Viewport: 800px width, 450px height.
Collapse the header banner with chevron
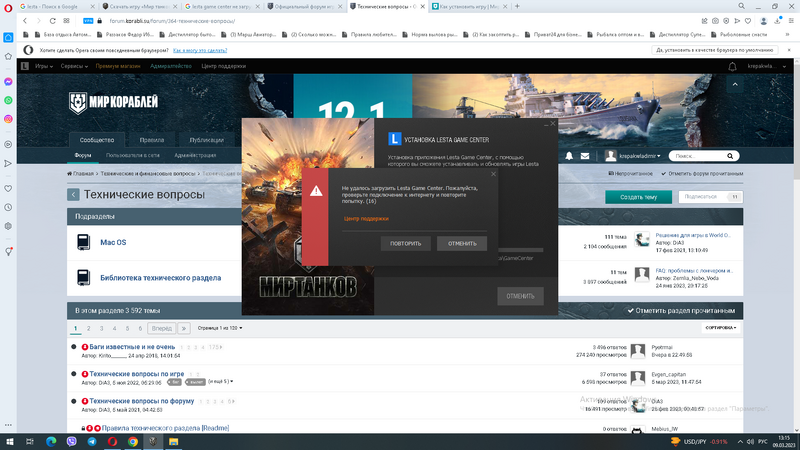[735, 85]
